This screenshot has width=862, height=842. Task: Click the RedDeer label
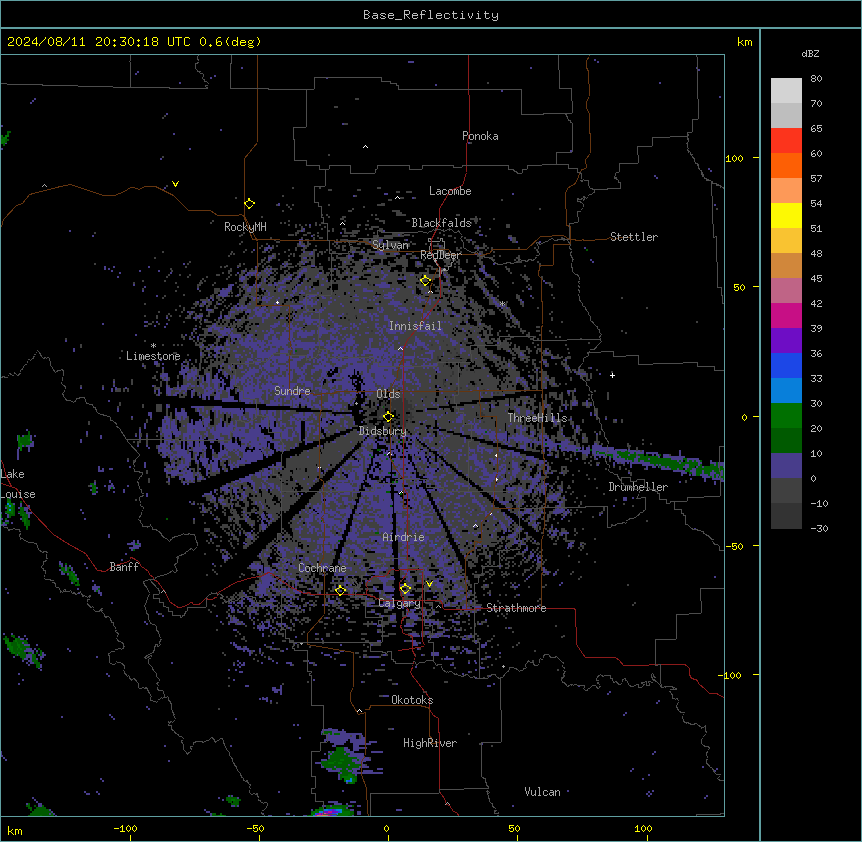point(440,255)
